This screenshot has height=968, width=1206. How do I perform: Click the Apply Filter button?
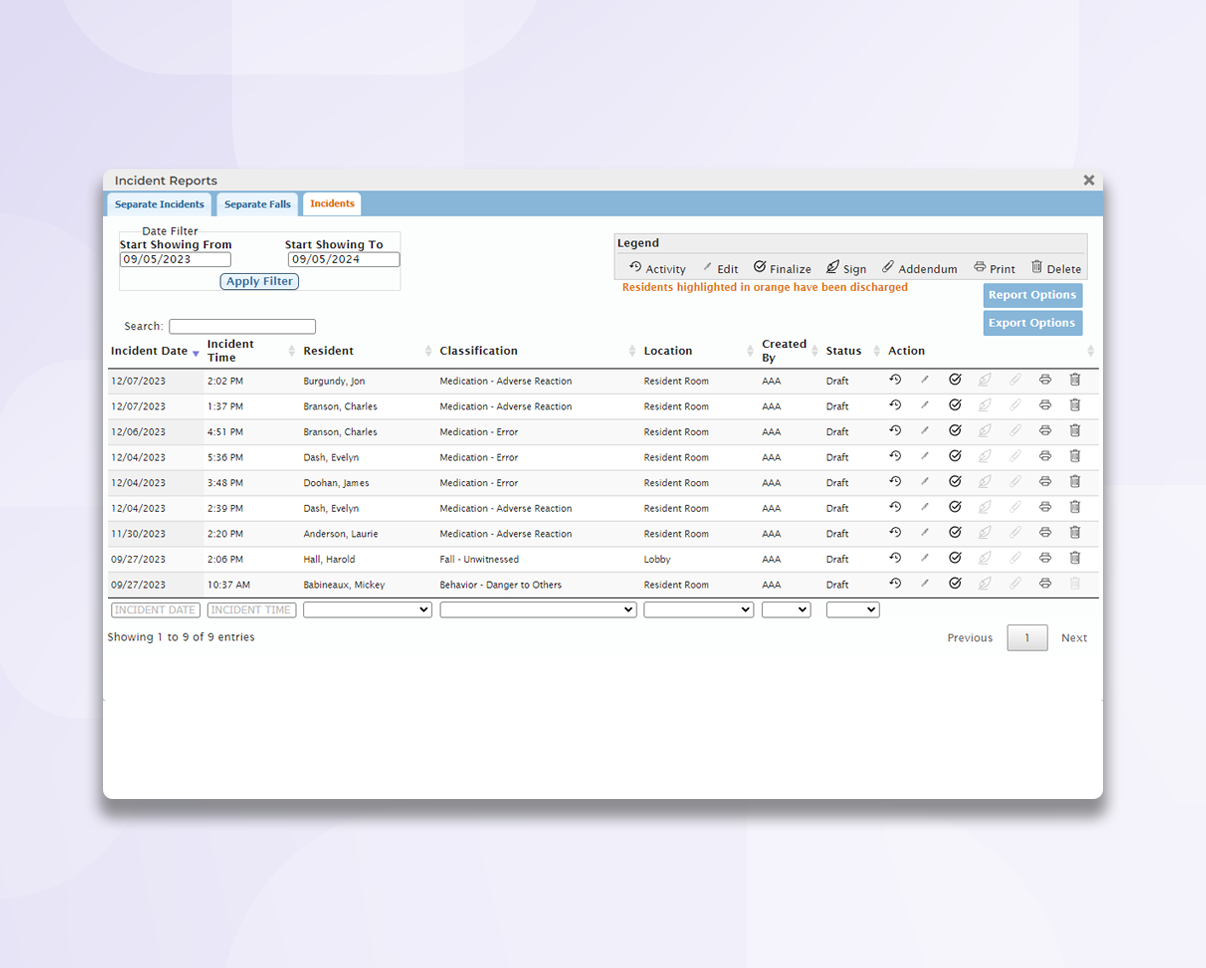(258, 281)
